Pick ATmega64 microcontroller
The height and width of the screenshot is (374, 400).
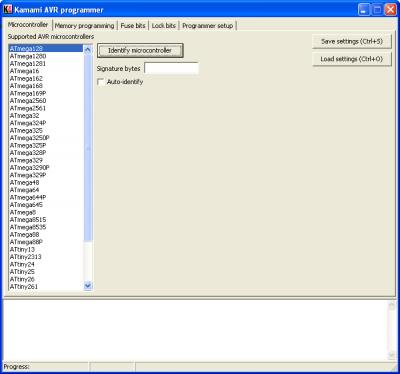(46, 190)
